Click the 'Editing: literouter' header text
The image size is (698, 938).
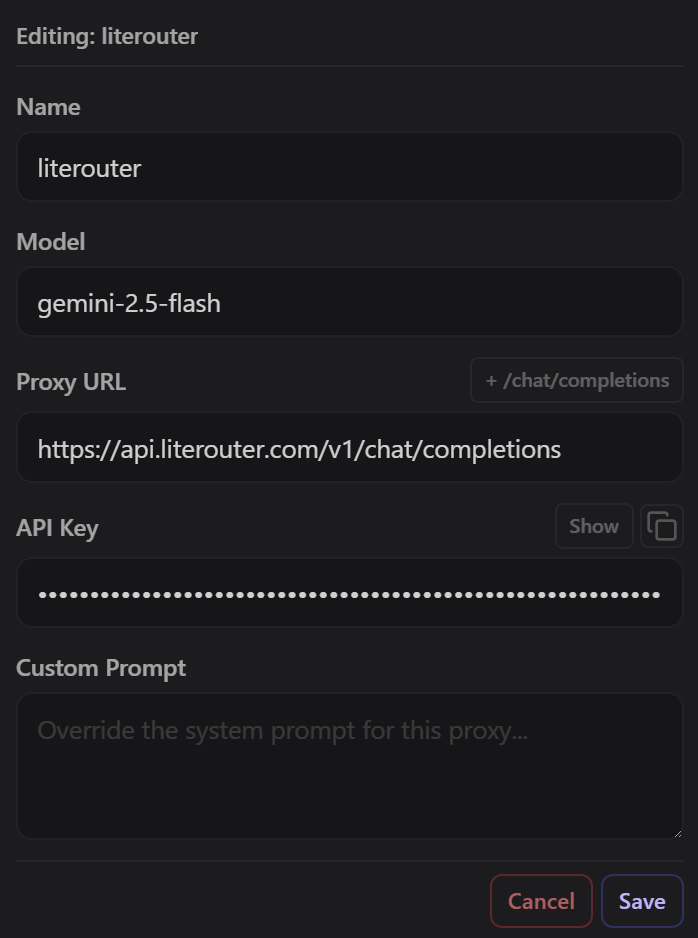[107, 36]
